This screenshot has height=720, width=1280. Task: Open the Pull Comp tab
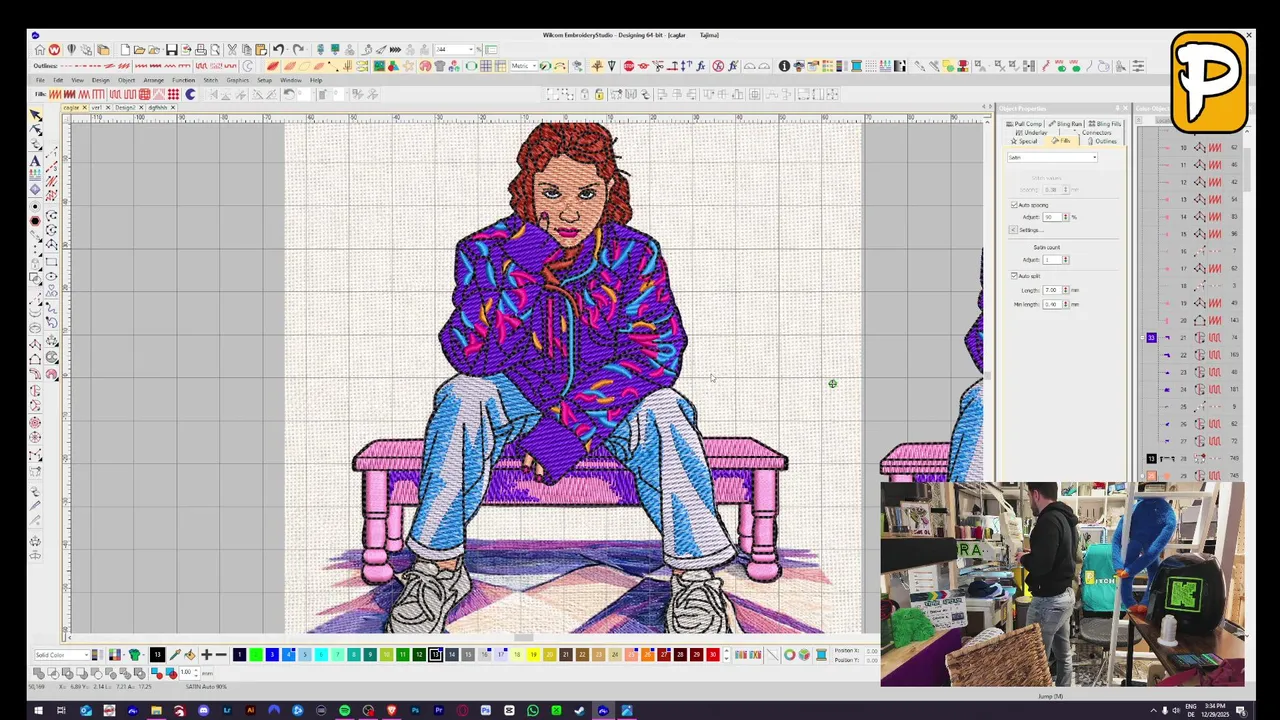pos(1024,124)
